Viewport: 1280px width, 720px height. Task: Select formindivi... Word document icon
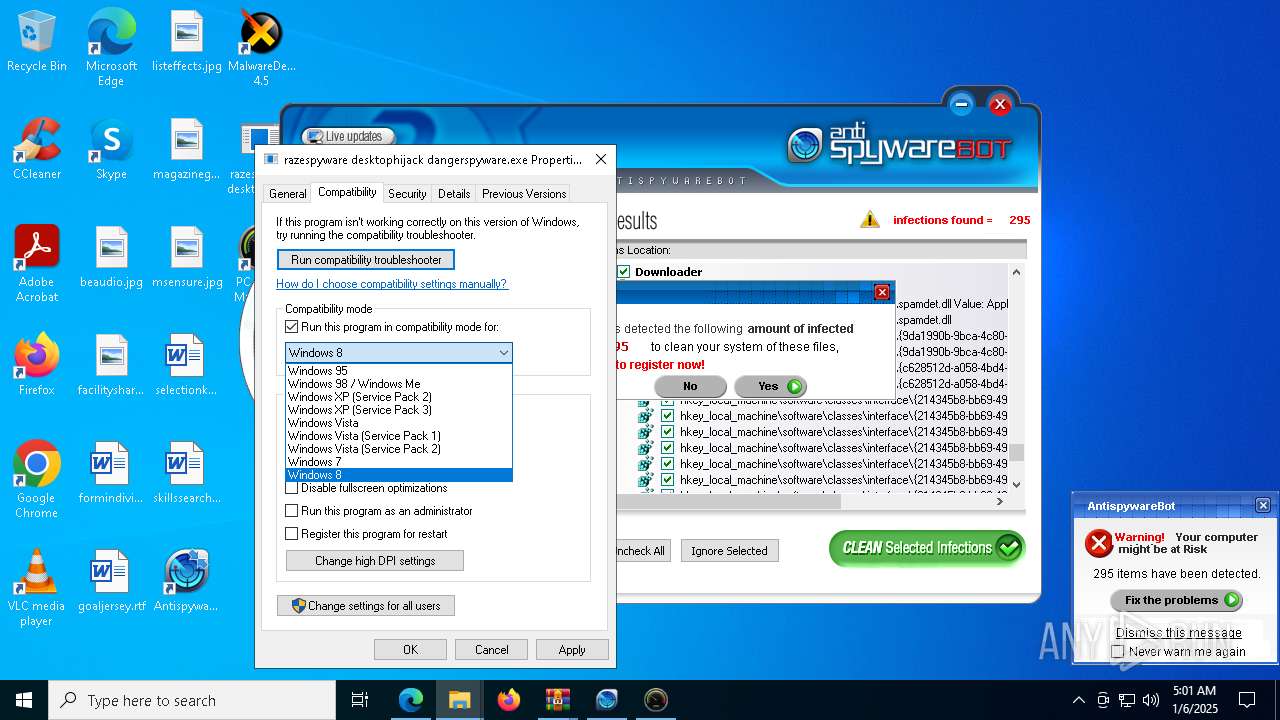(111, 473)
